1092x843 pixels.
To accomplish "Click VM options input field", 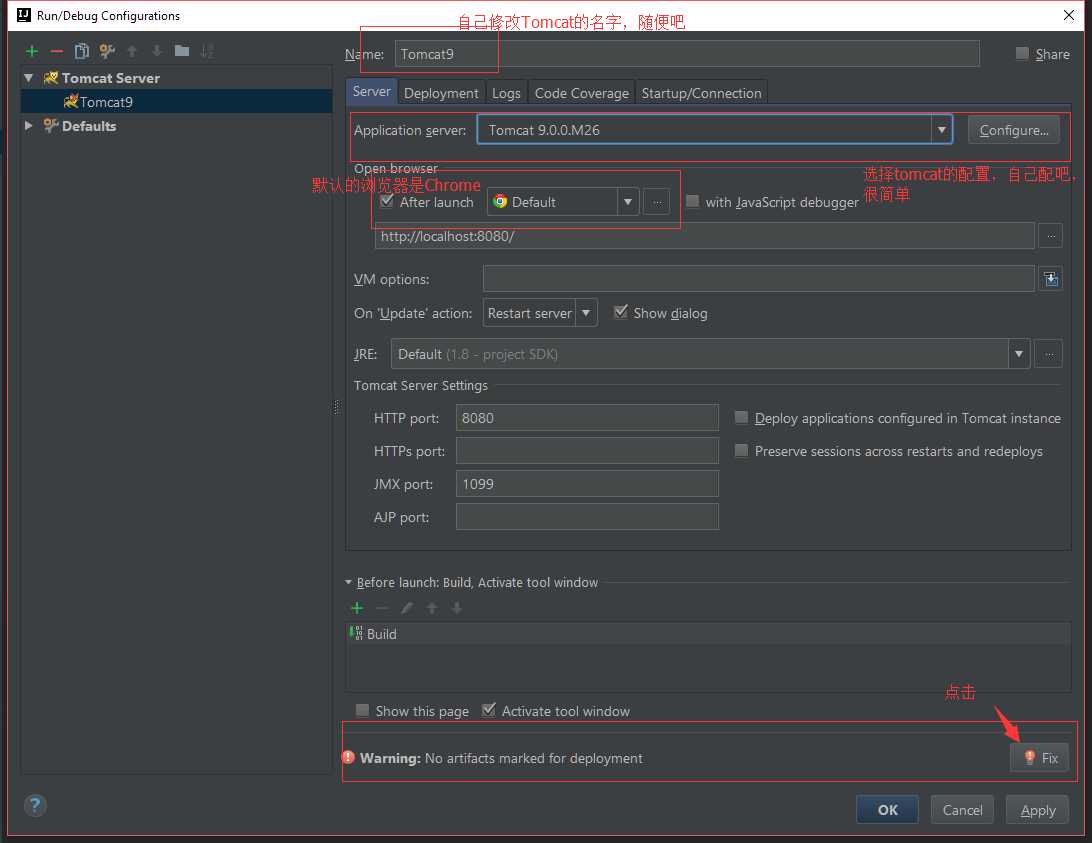I will [x=758, y=279].
